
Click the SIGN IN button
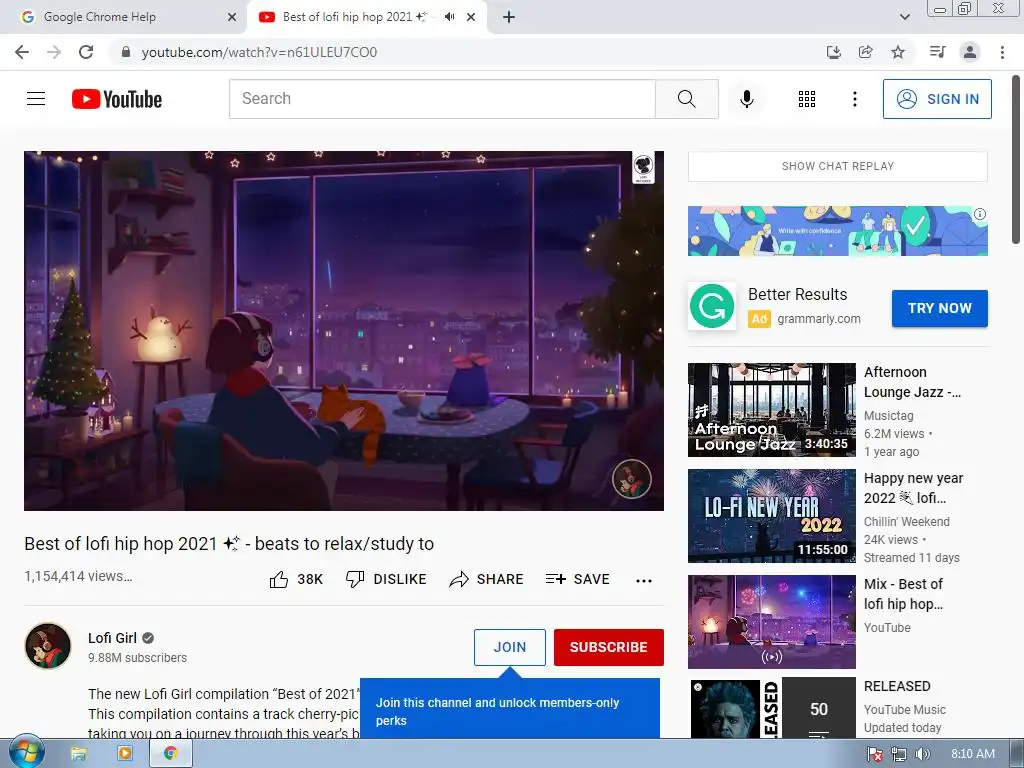[937, 99]
